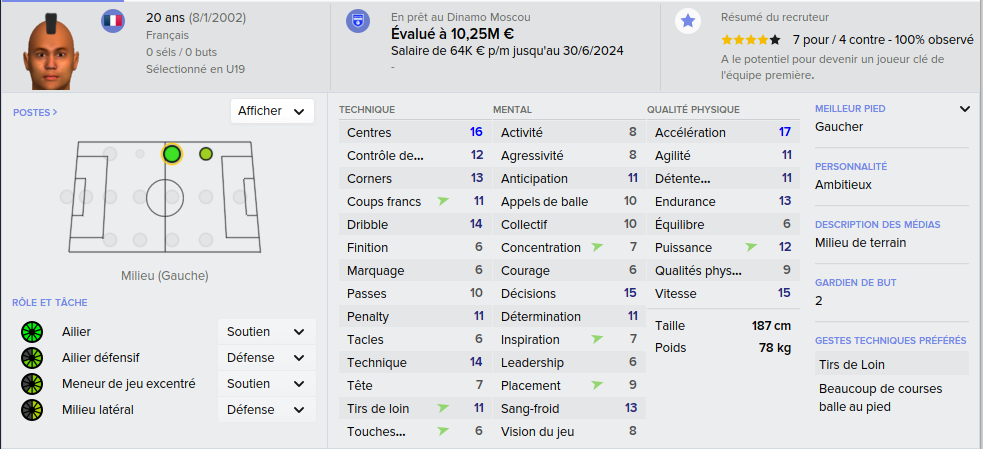Open the Afficher dropdown
This screenshot has height=449, width=983.
[x=272, y=111]
